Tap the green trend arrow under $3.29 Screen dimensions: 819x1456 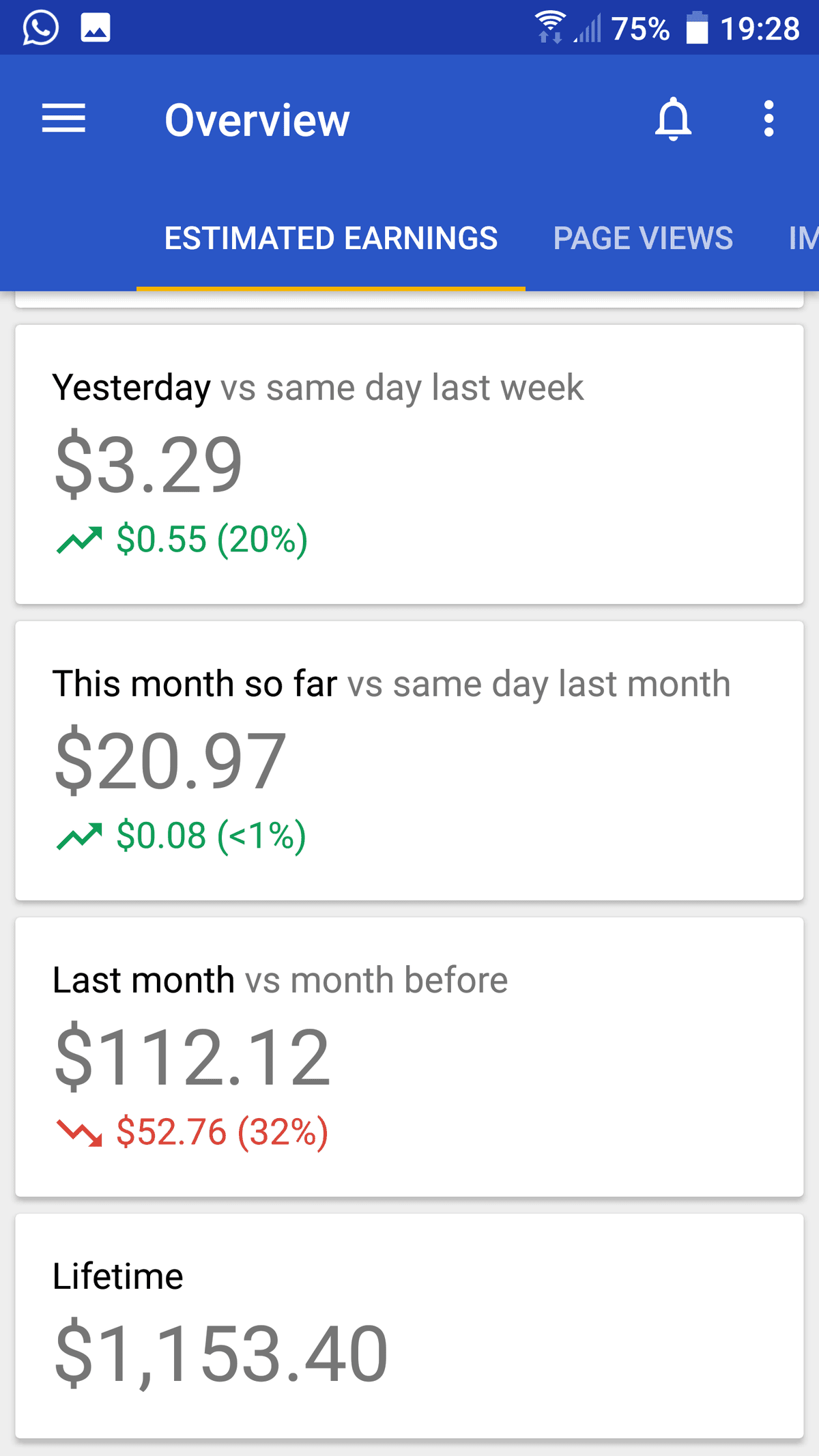[79, 540]
